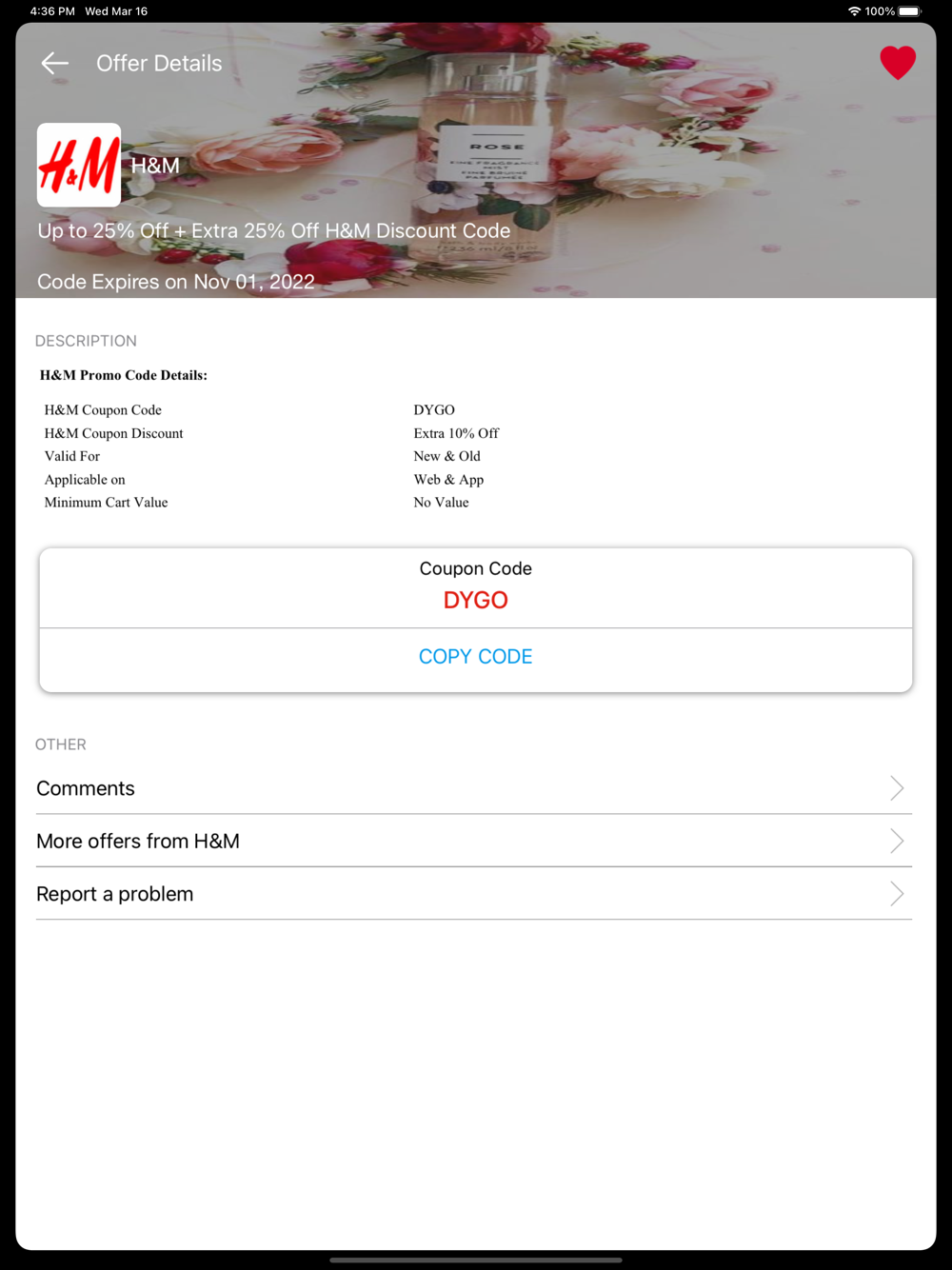
Task: Click the Report a problem chevron
Action: click(x=897, y=894)
